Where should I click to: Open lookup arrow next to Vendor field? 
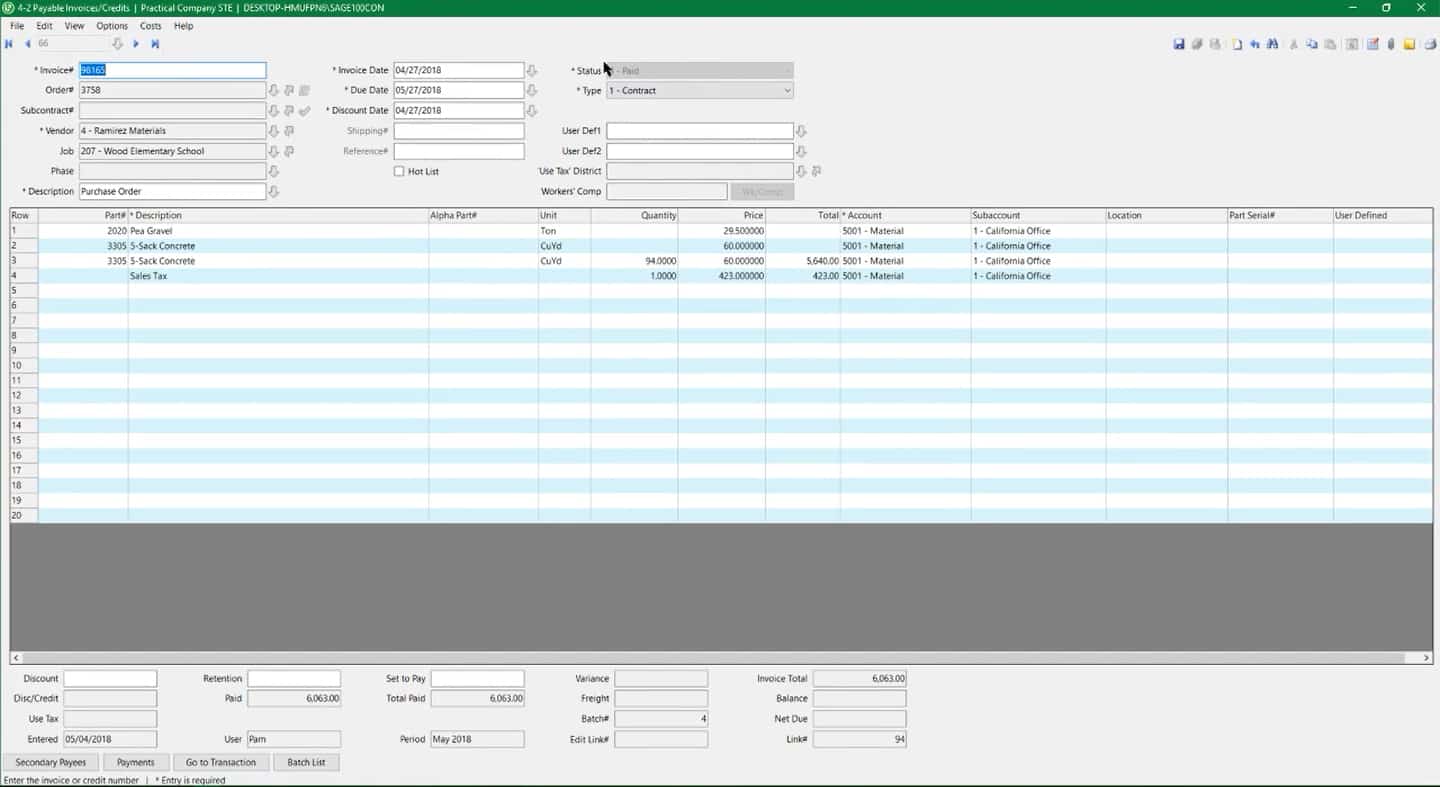tap(274, 131)
